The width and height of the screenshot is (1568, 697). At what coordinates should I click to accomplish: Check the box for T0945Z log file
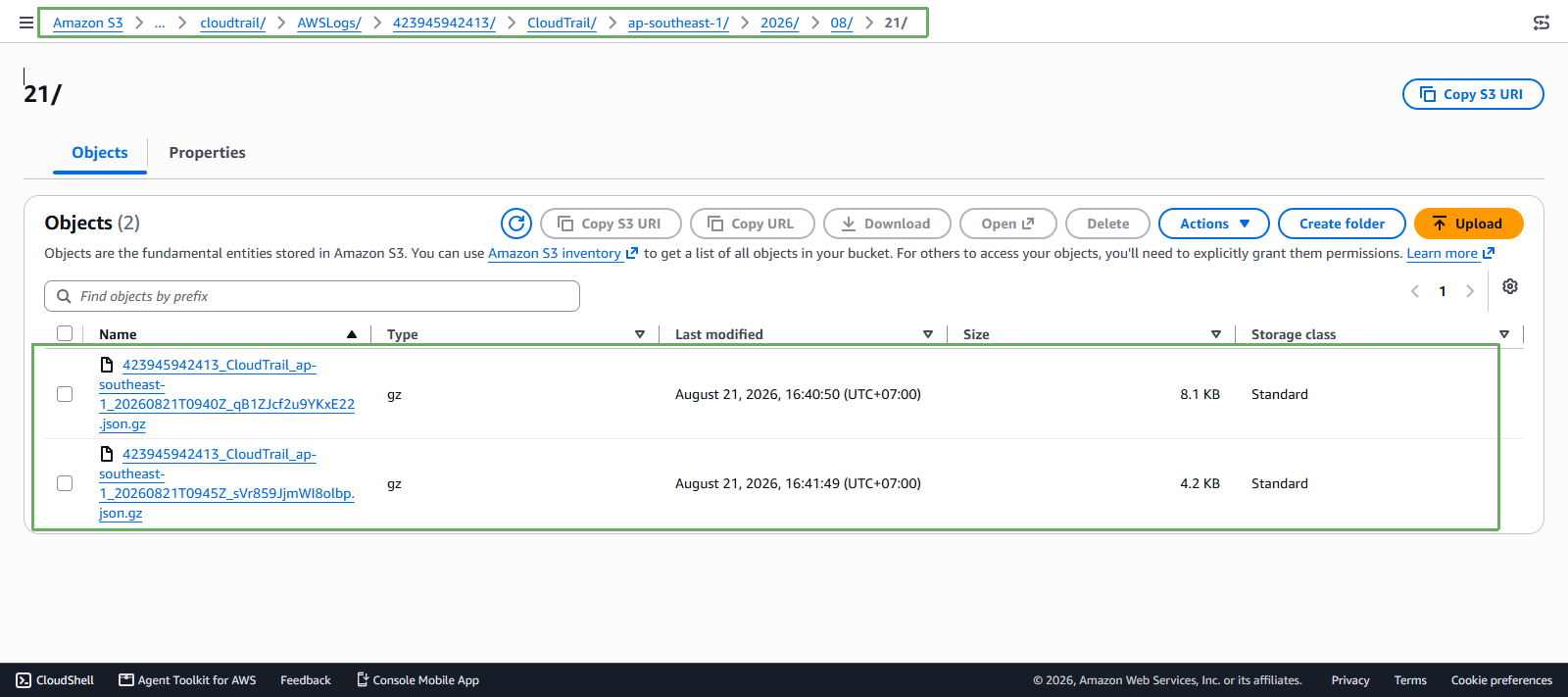[x=65, y=483]
